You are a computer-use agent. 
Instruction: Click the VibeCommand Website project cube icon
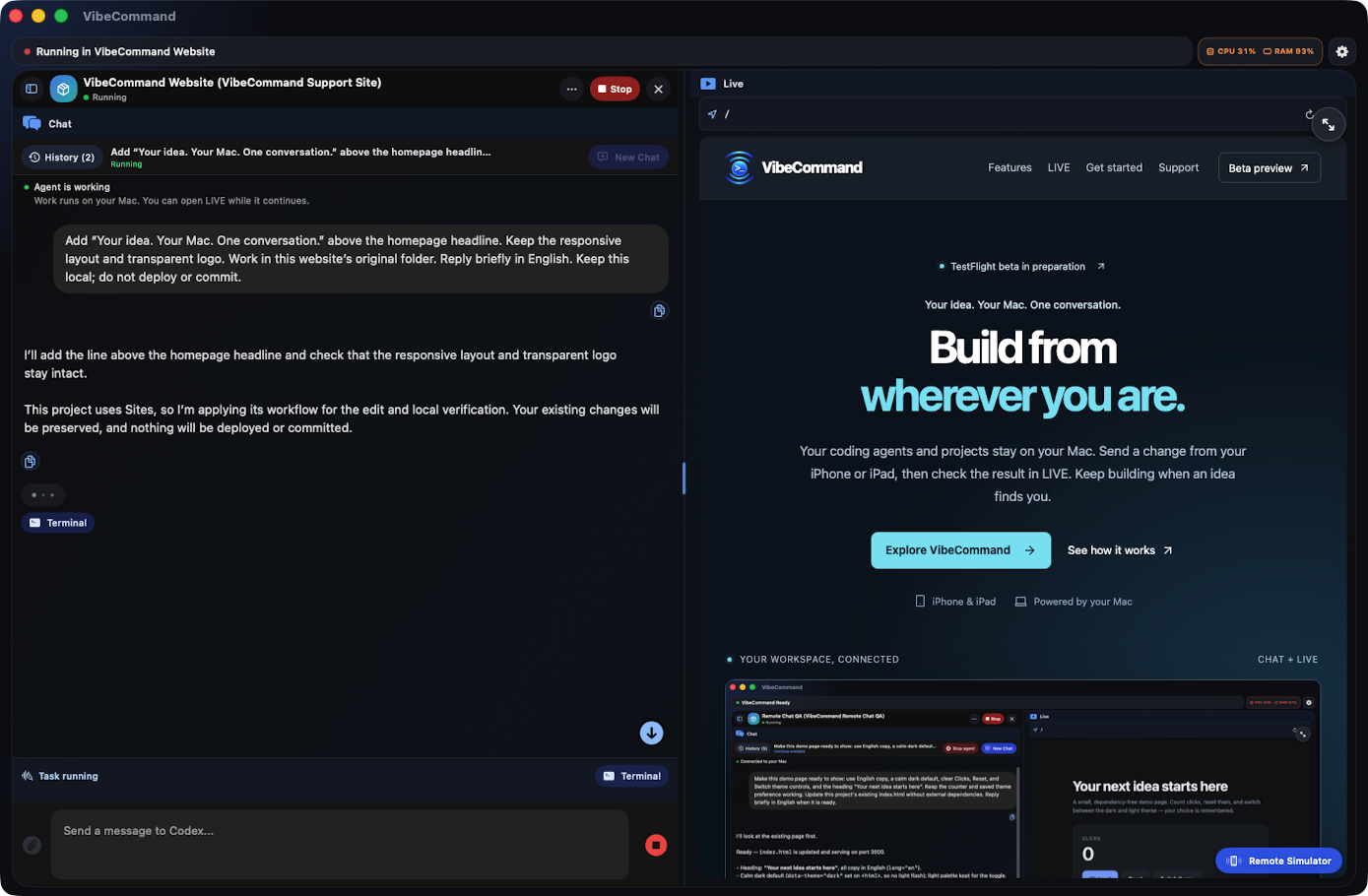63,89
